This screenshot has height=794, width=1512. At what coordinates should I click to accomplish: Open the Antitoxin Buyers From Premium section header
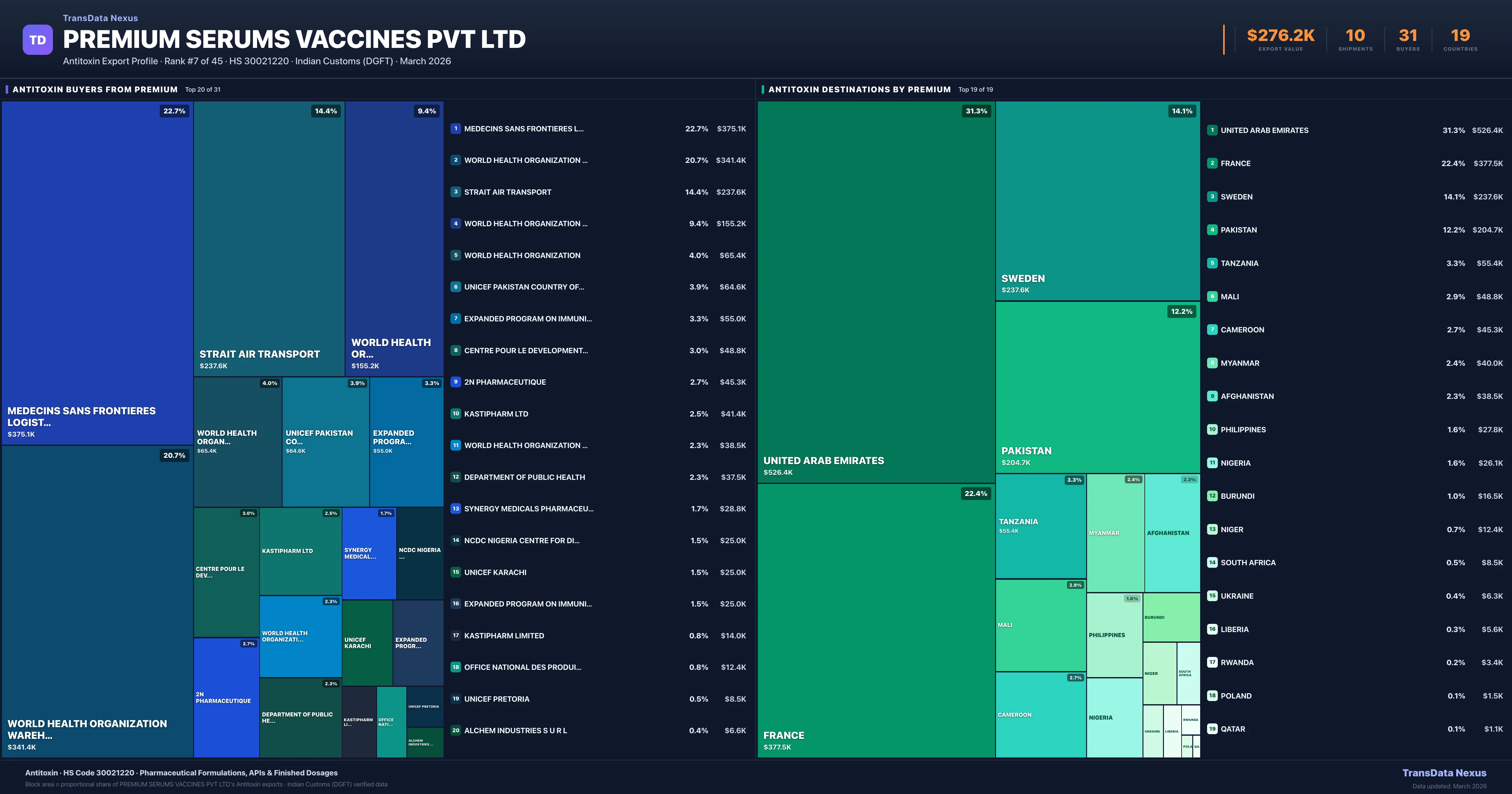95,89
